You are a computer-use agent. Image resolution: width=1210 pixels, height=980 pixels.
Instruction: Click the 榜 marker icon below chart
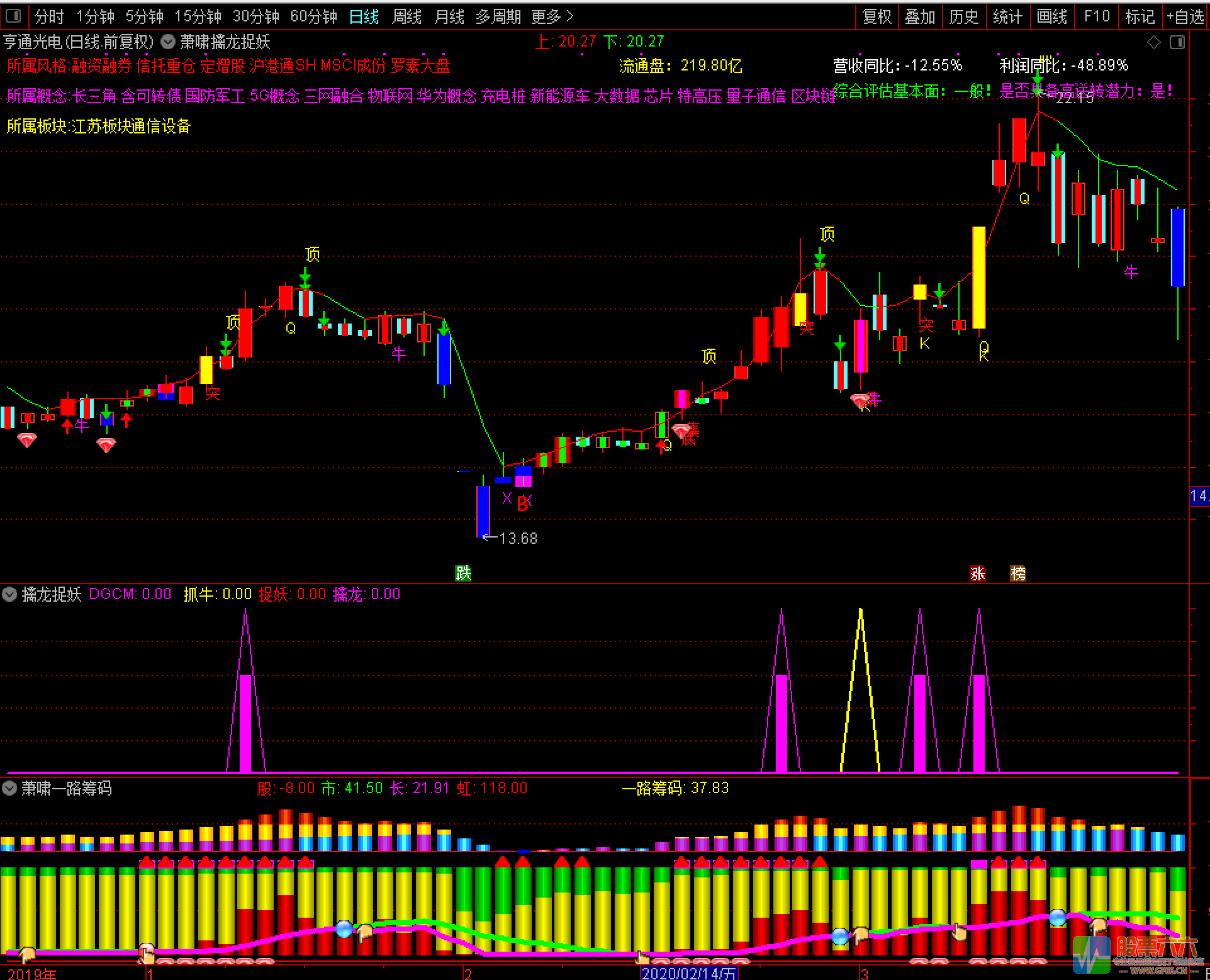[1017, 573]
